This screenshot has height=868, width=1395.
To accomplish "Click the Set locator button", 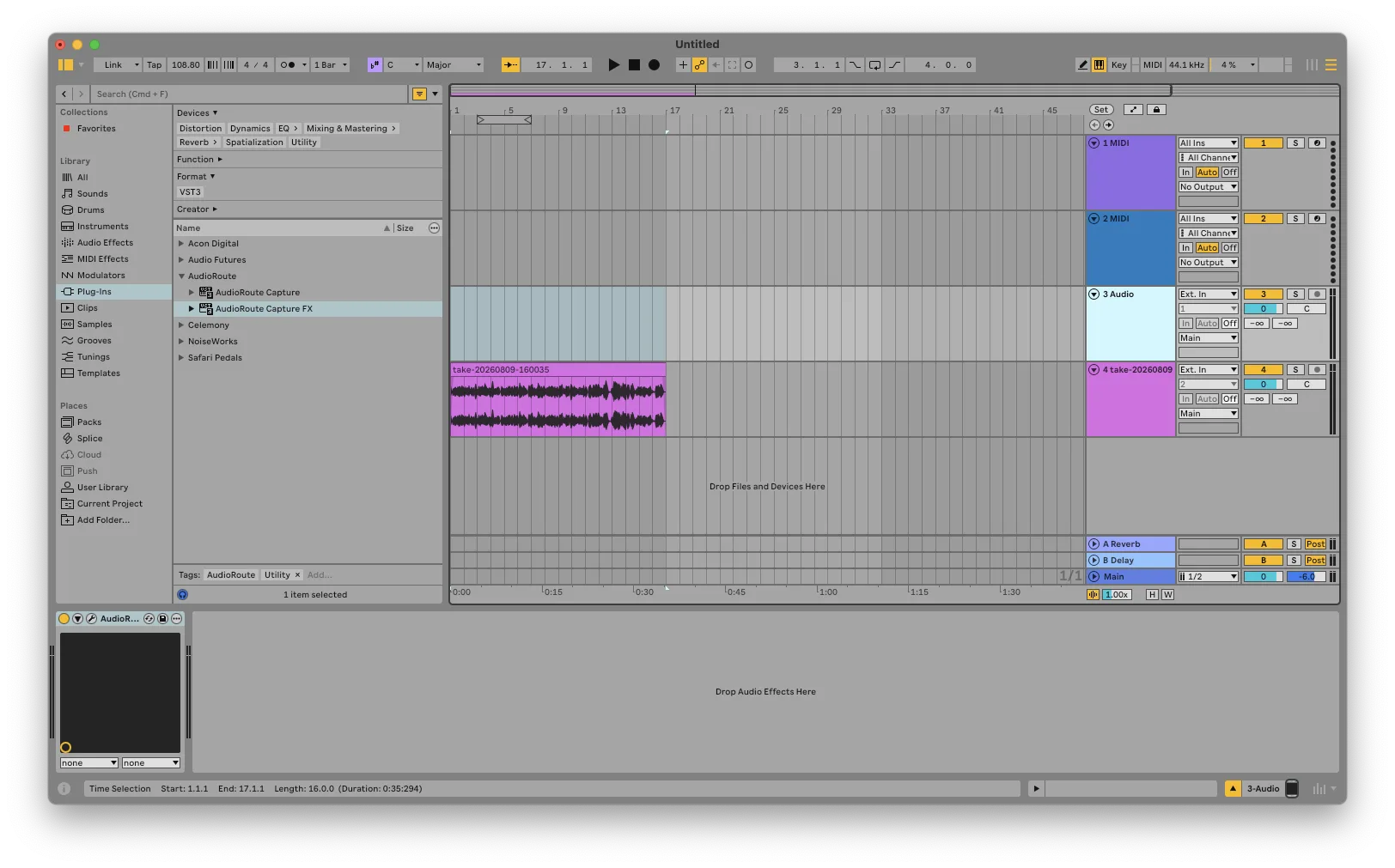I will click(1101, 109).
